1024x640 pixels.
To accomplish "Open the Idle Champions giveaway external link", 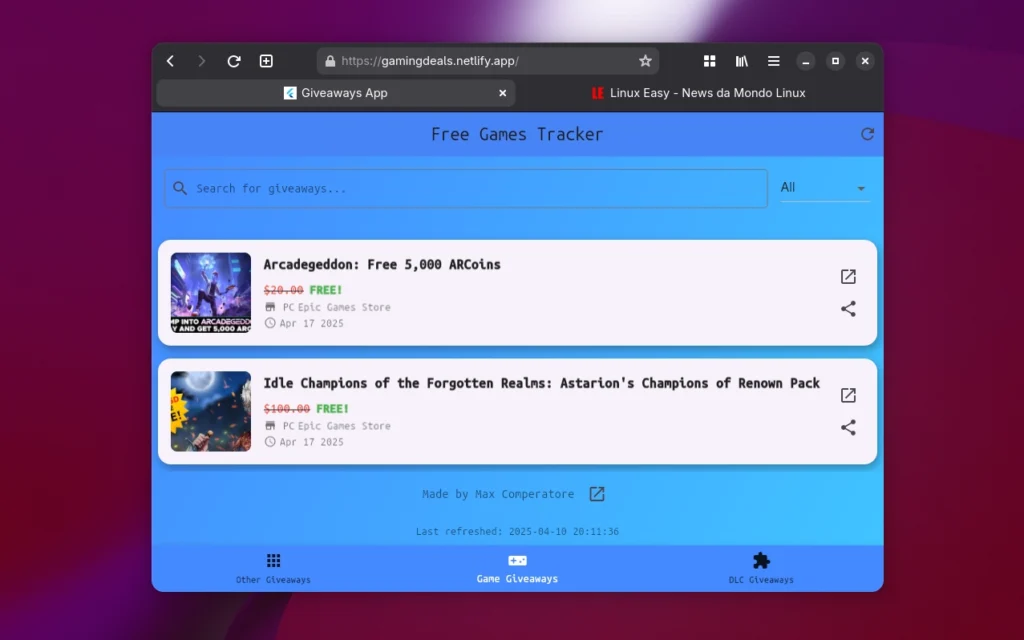I will pyautogui.click(x=848, y=395).
